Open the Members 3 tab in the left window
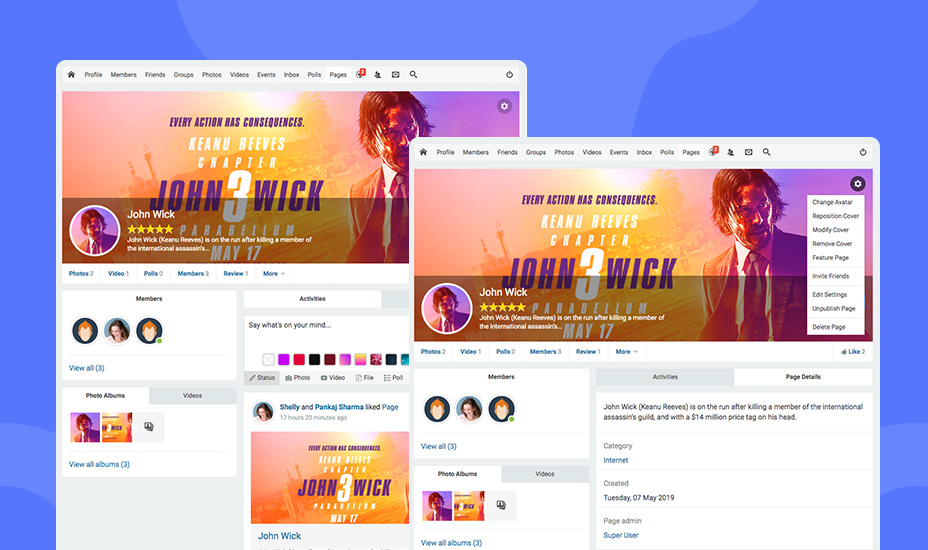 [193, 274]
